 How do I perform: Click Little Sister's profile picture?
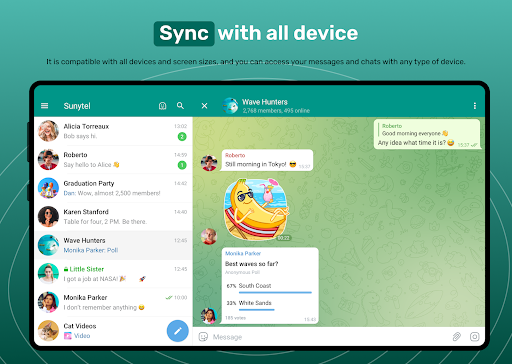(x=48, y=274)
